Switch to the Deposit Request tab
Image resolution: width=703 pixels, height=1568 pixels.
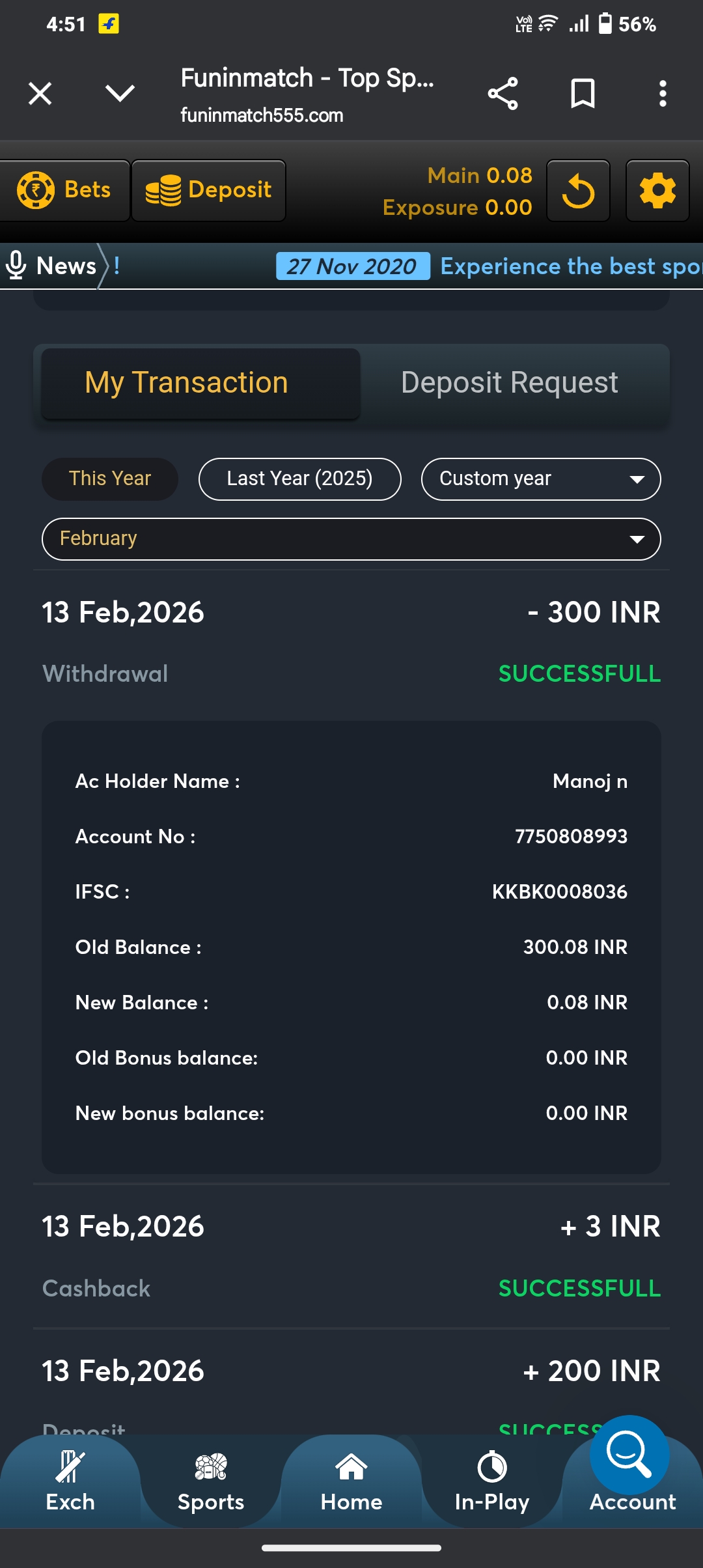click(x=510, y=383)
